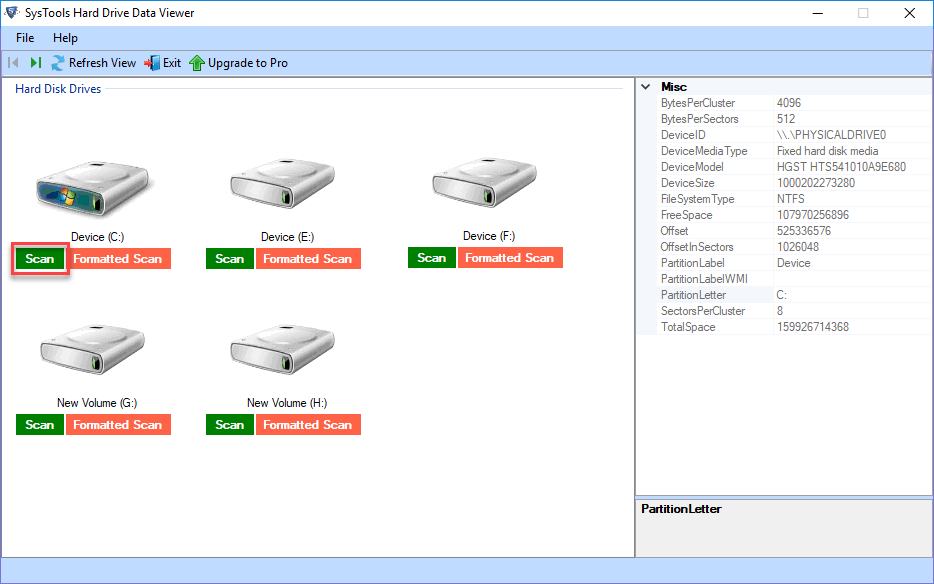Select the FileSystemType property row
Screen dimensions: 934x584
point(795,199)
